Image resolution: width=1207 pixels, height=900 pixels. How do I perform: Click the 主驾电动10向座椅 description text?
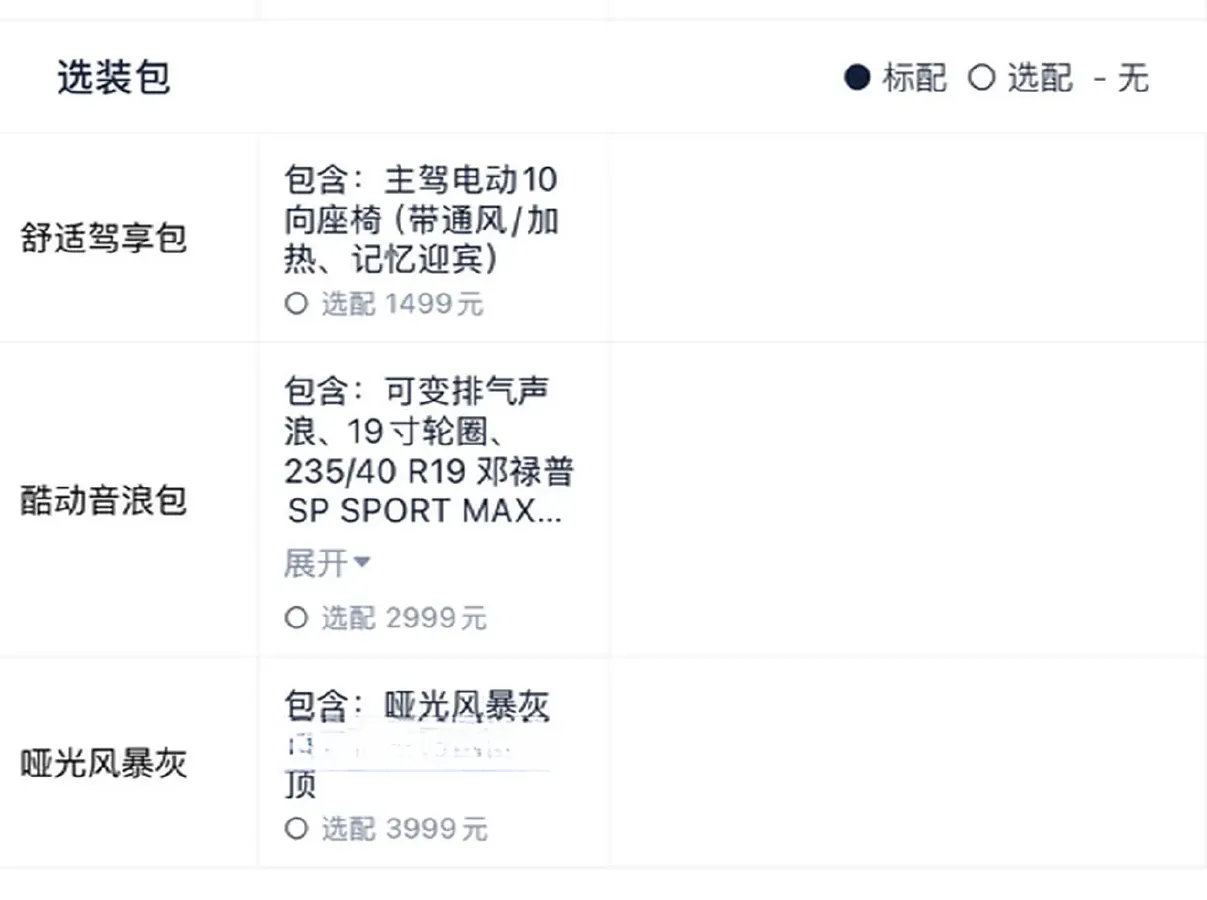pyautogui.click(x=421, y=220)
